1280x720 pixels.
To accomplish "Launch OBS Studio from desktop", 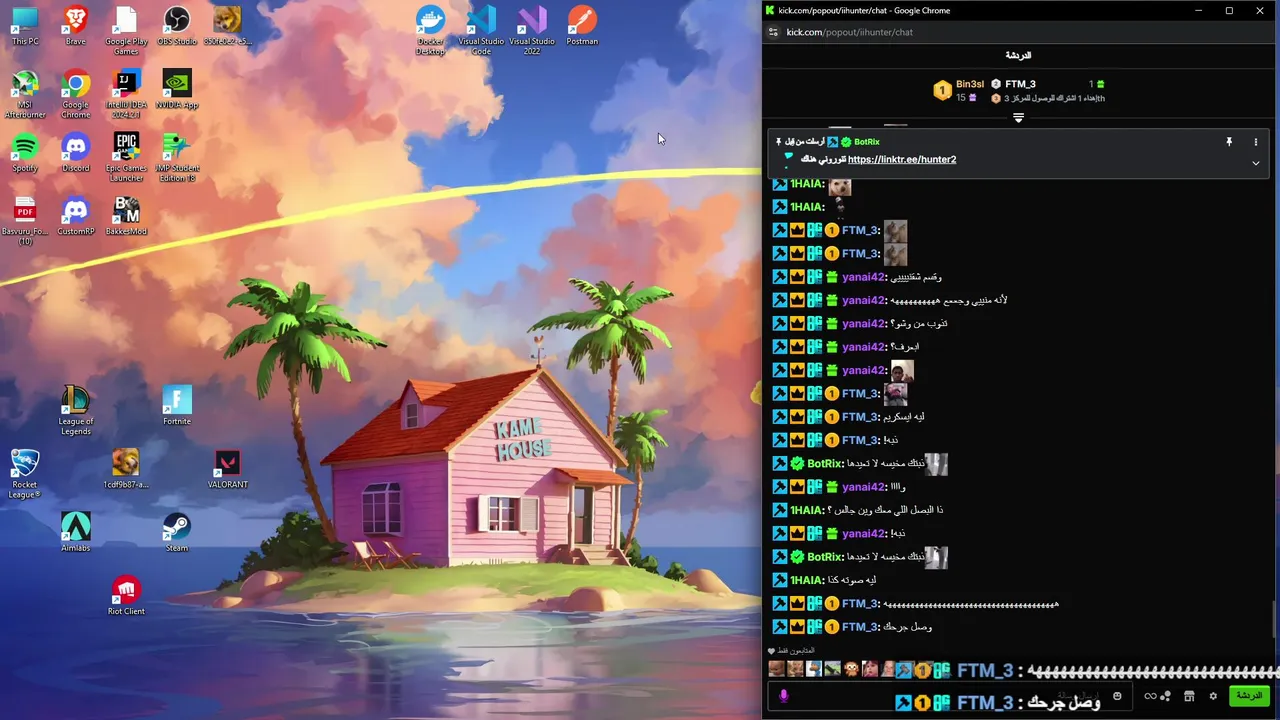I will (x=177, y=27).
